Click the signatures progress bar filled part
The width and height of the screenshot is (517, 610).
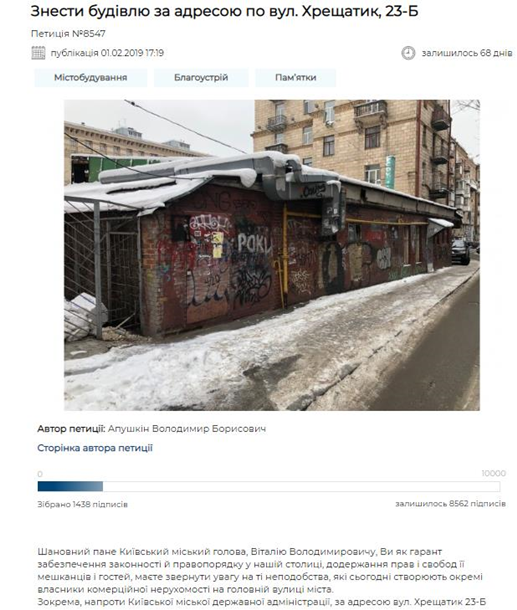(x=70, y=486)
